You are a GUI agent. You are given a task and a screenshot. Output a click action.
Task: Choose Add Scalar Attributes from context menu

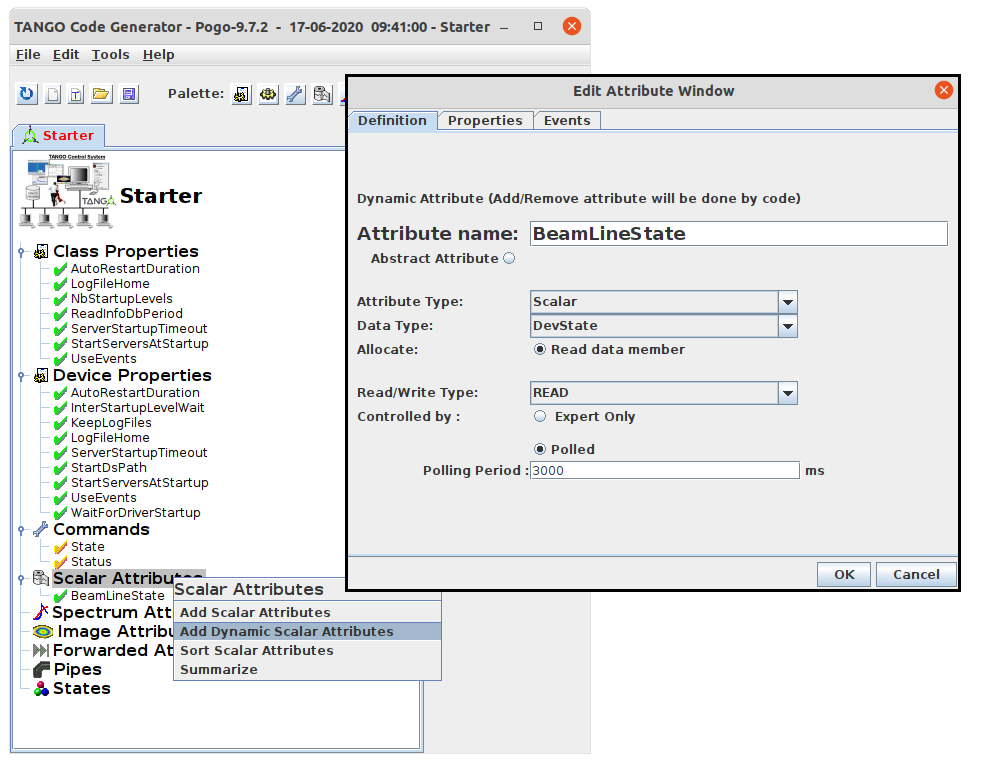[x=307, y=612]
